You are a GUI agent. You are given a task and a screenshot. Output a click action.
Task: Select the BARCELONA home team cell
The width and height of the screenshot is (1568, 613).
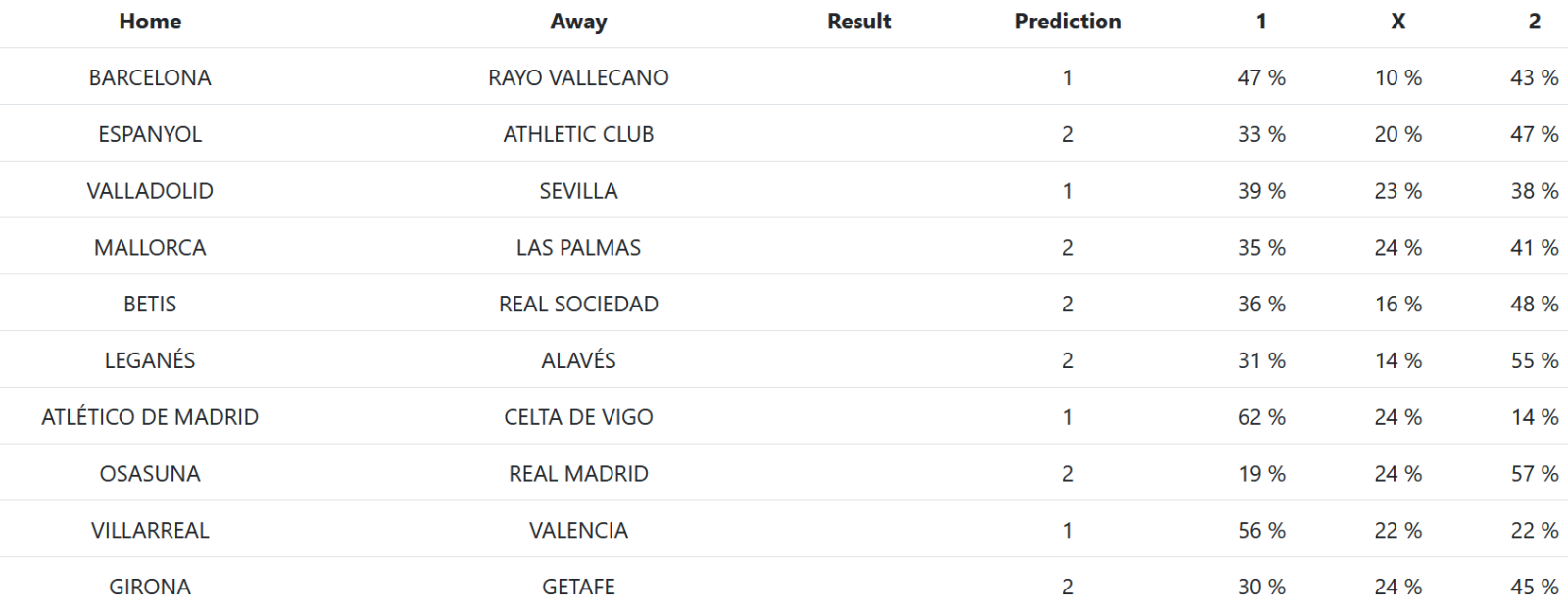[x=150, y=78]
